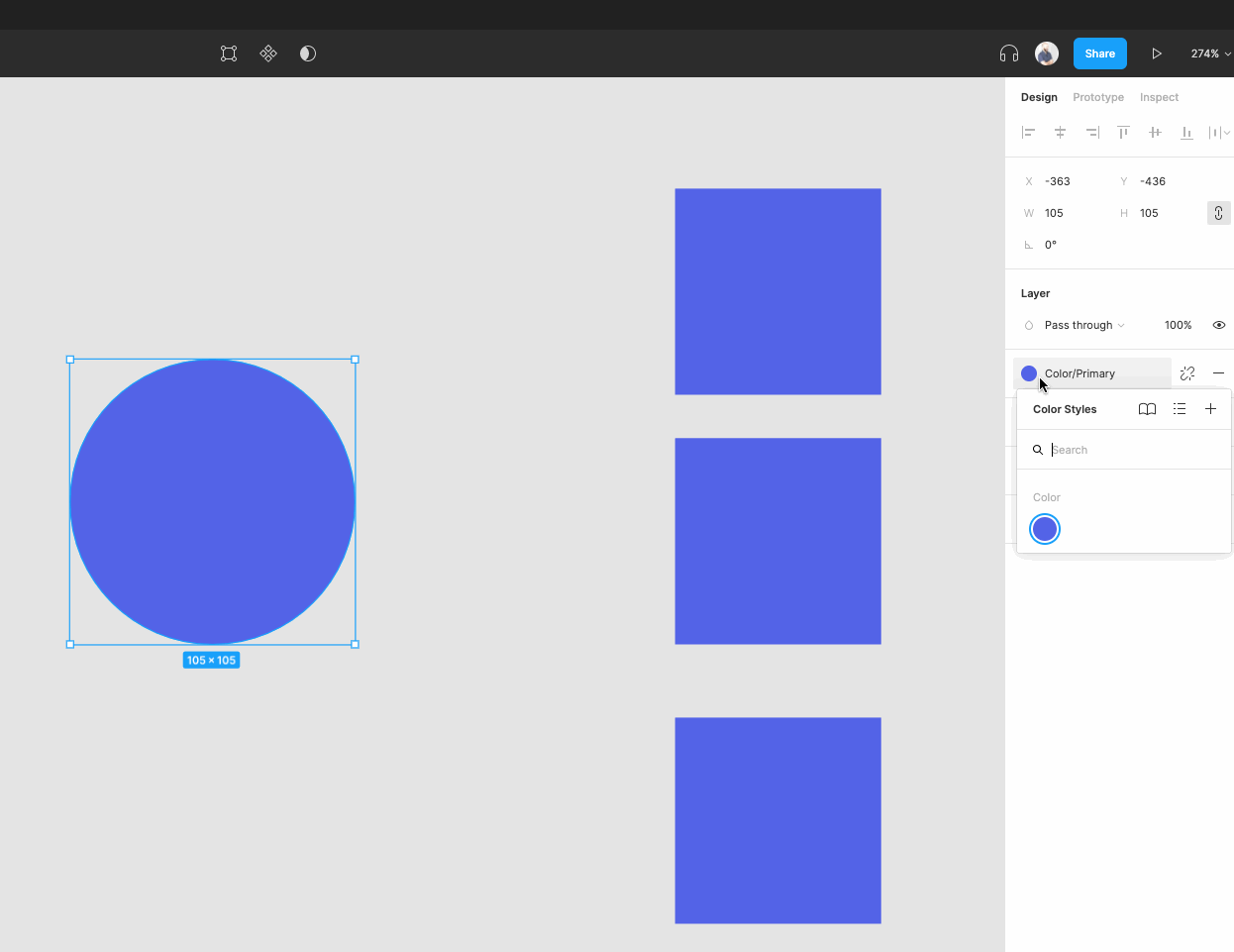Click Align left icon

point(1029,132)
